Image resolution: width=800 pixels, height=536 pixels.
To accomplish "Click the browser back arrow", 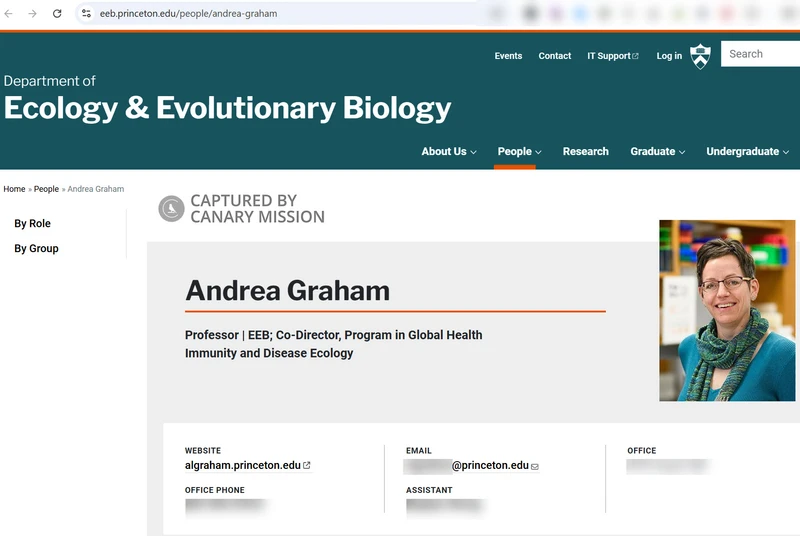I will point(10,14).
